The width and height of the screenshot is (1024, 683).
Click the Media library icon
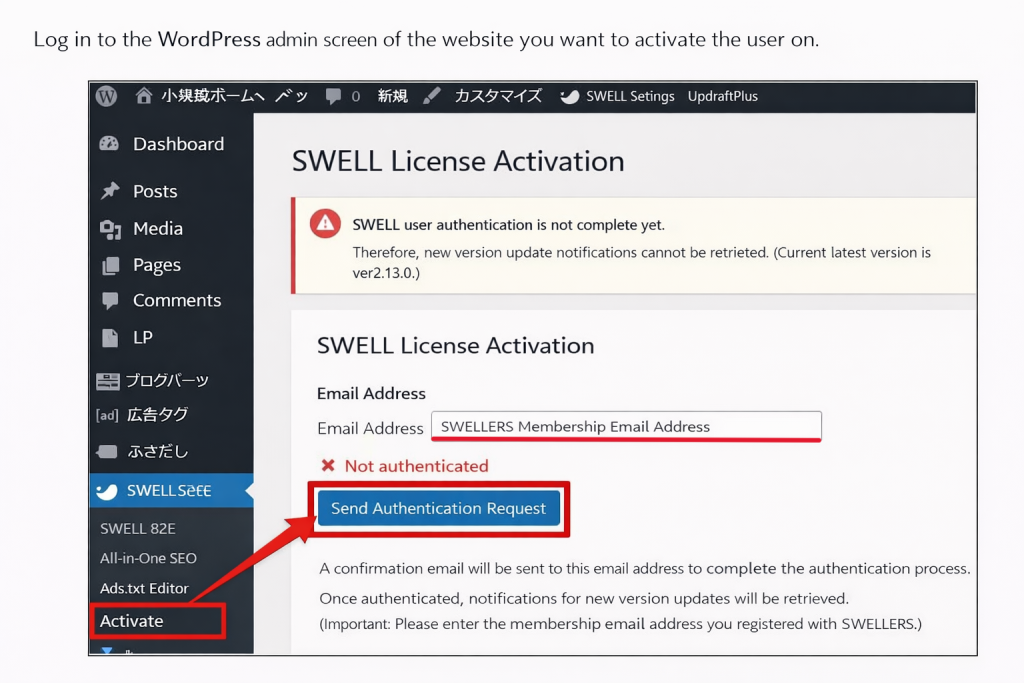(x=110, y=228)
